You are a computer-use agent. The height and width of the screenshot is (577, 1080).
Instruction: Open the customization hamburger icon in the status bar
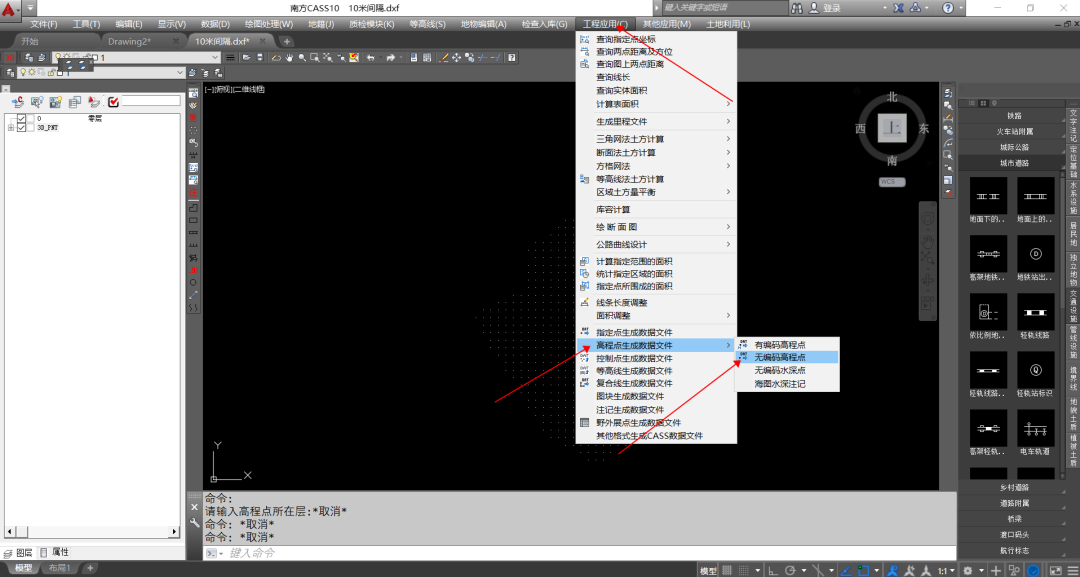[1072, 570]
